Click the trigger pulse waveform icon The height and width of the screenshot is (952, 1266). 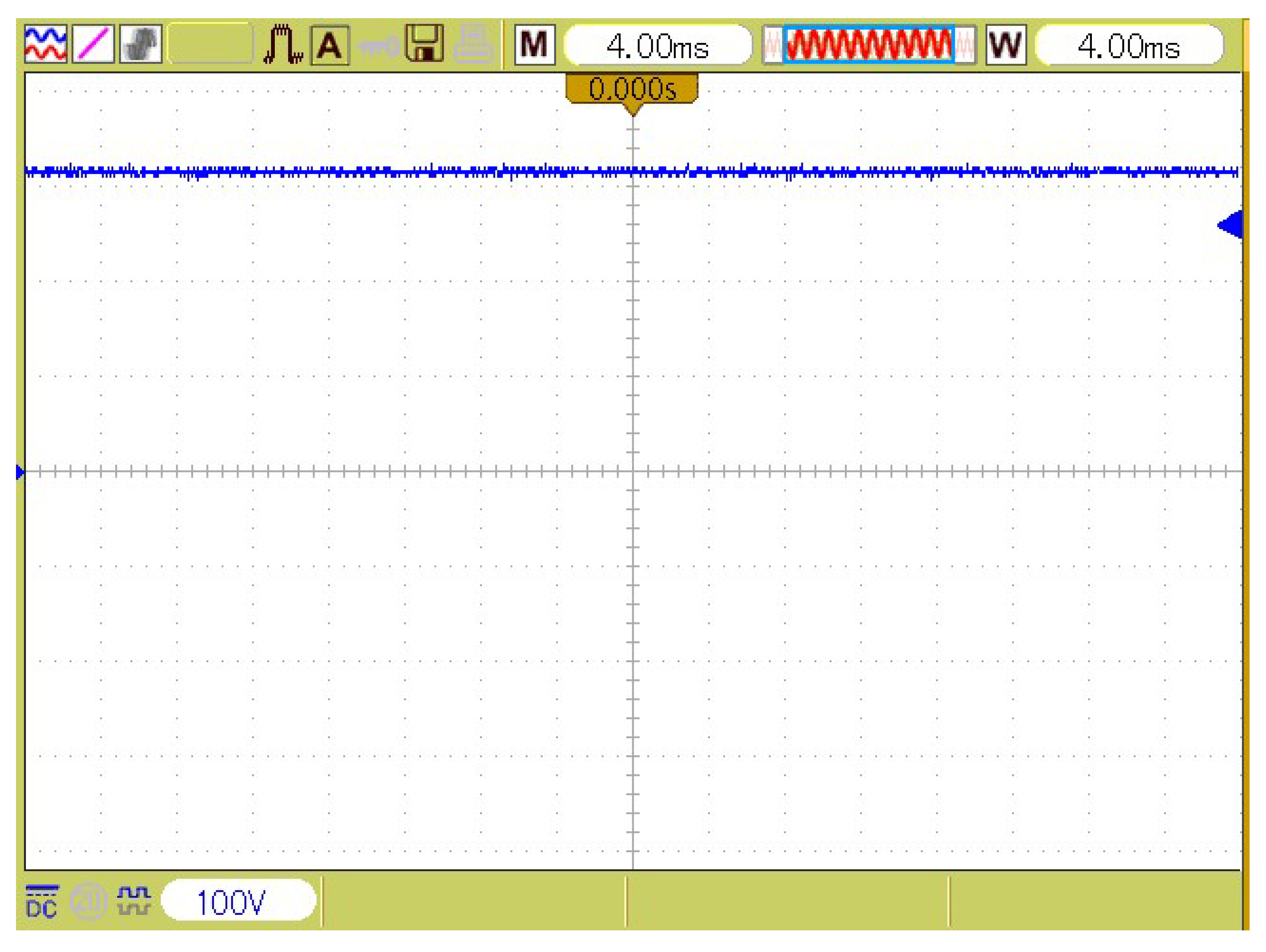pos(283,44)
